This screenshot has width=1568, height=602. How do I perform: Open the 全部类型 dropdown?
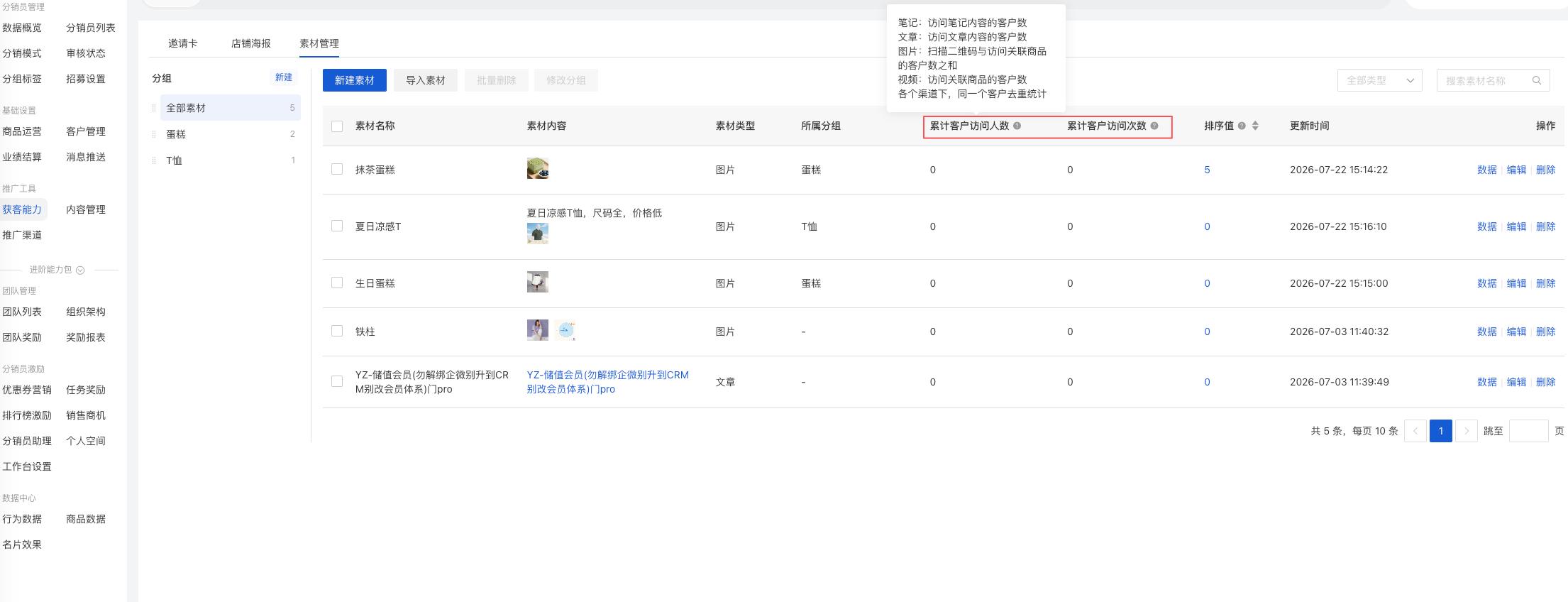1379,80
